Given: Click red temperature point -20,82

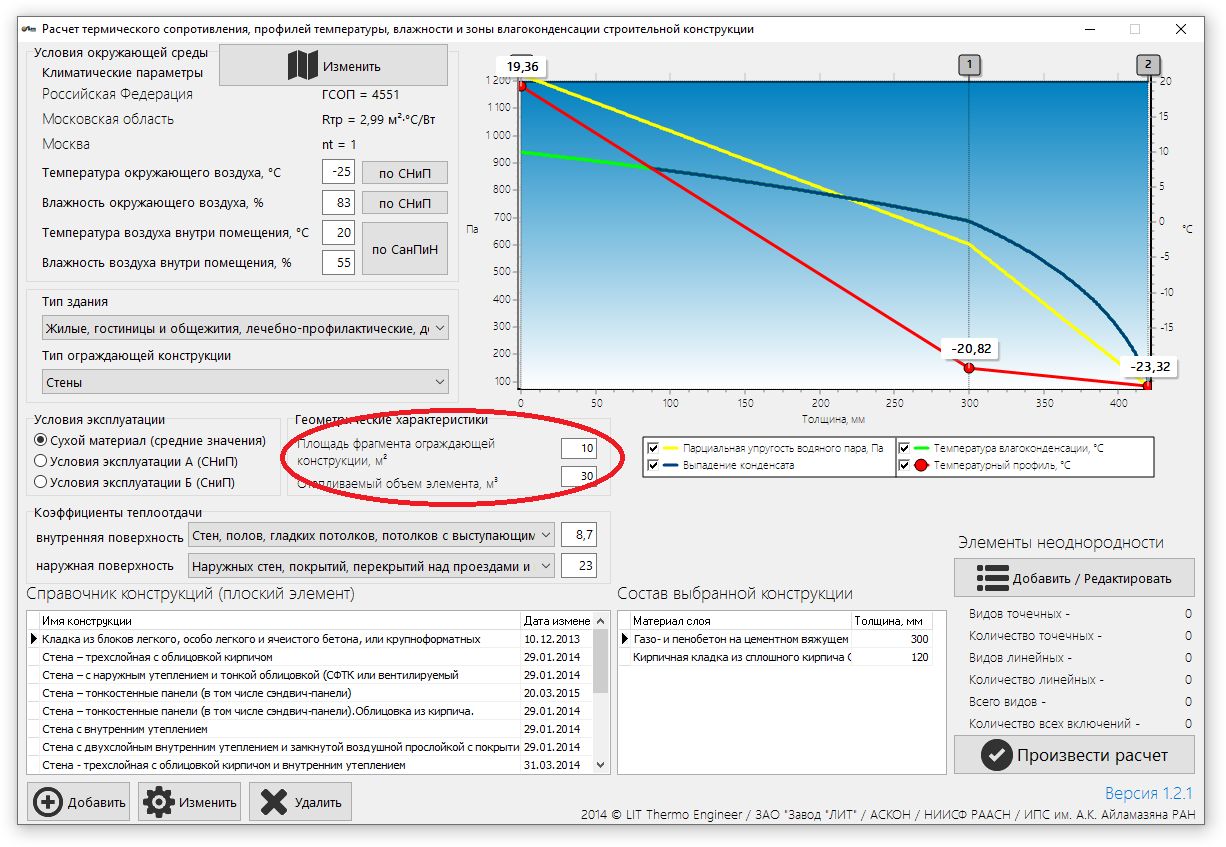Looking at the screenshot, I should 968,368.
